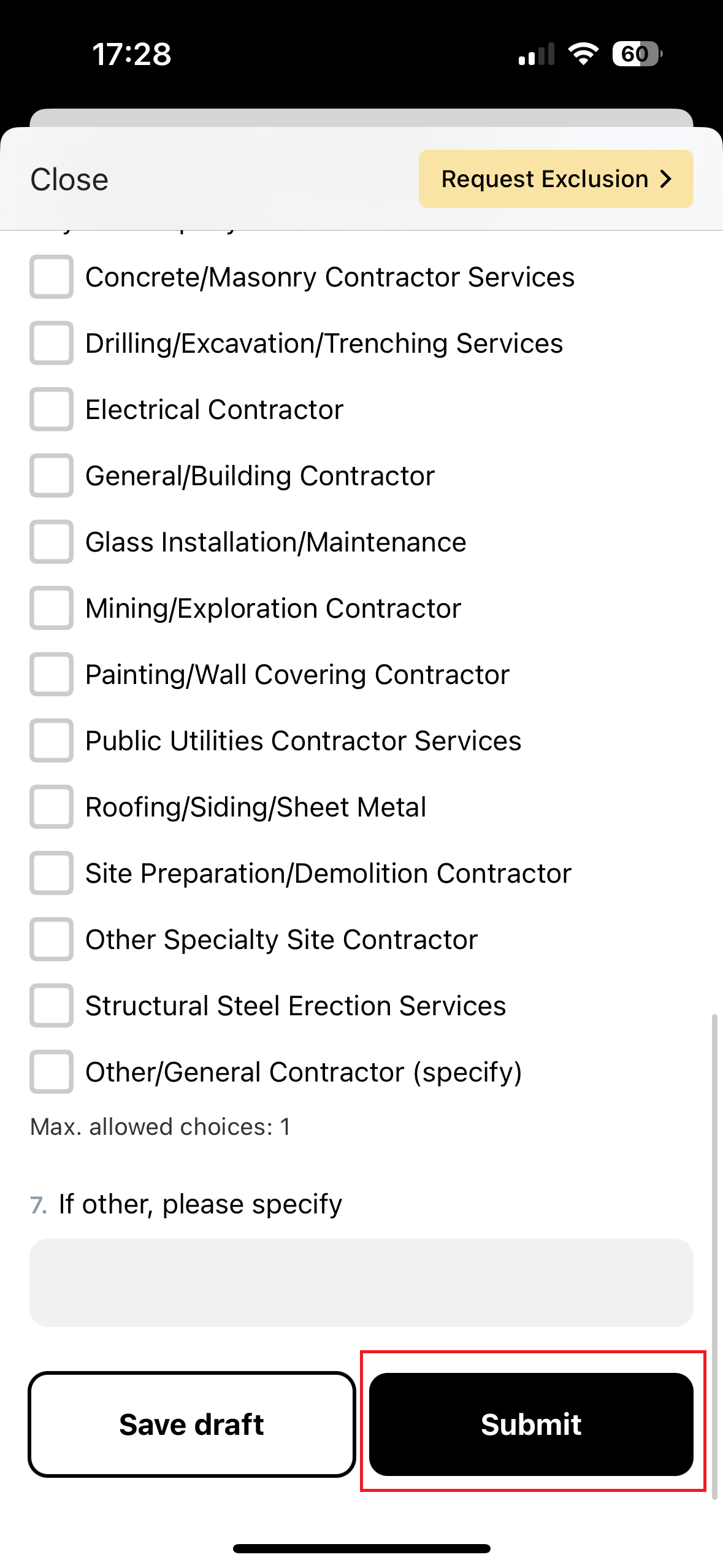Tick Other Specialty Site Contractor
The height and width of the screenshot is (1568, 723).
(x=52, y=939)
